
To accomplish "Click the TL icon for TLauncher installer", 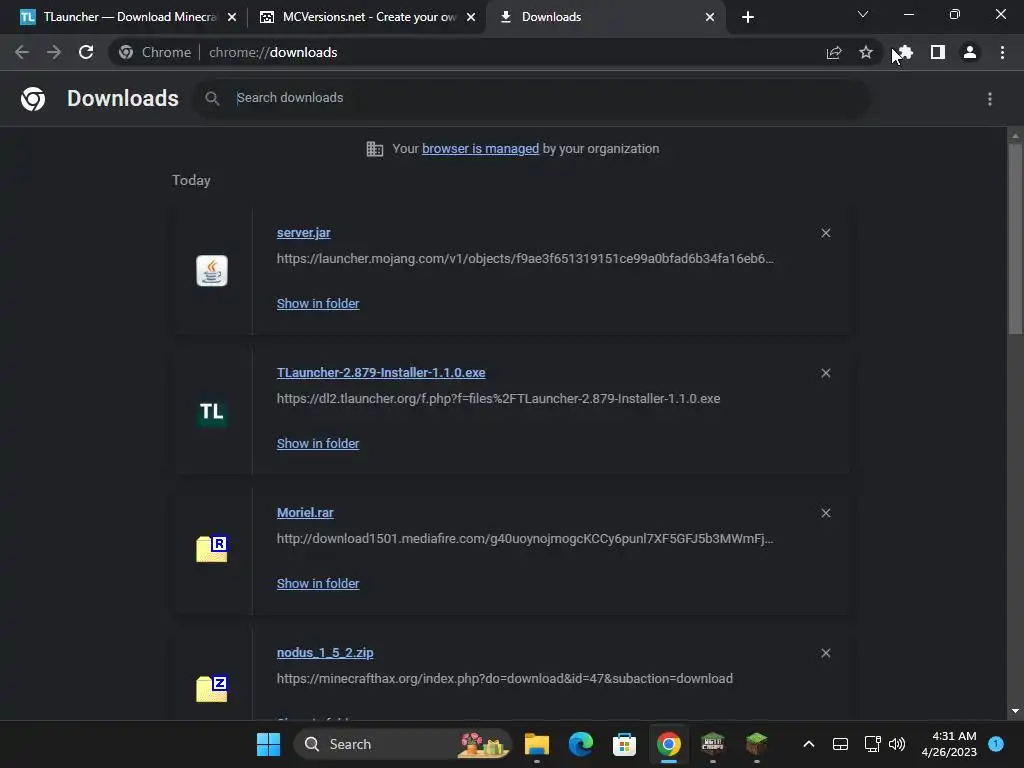I will coord(212,411).
